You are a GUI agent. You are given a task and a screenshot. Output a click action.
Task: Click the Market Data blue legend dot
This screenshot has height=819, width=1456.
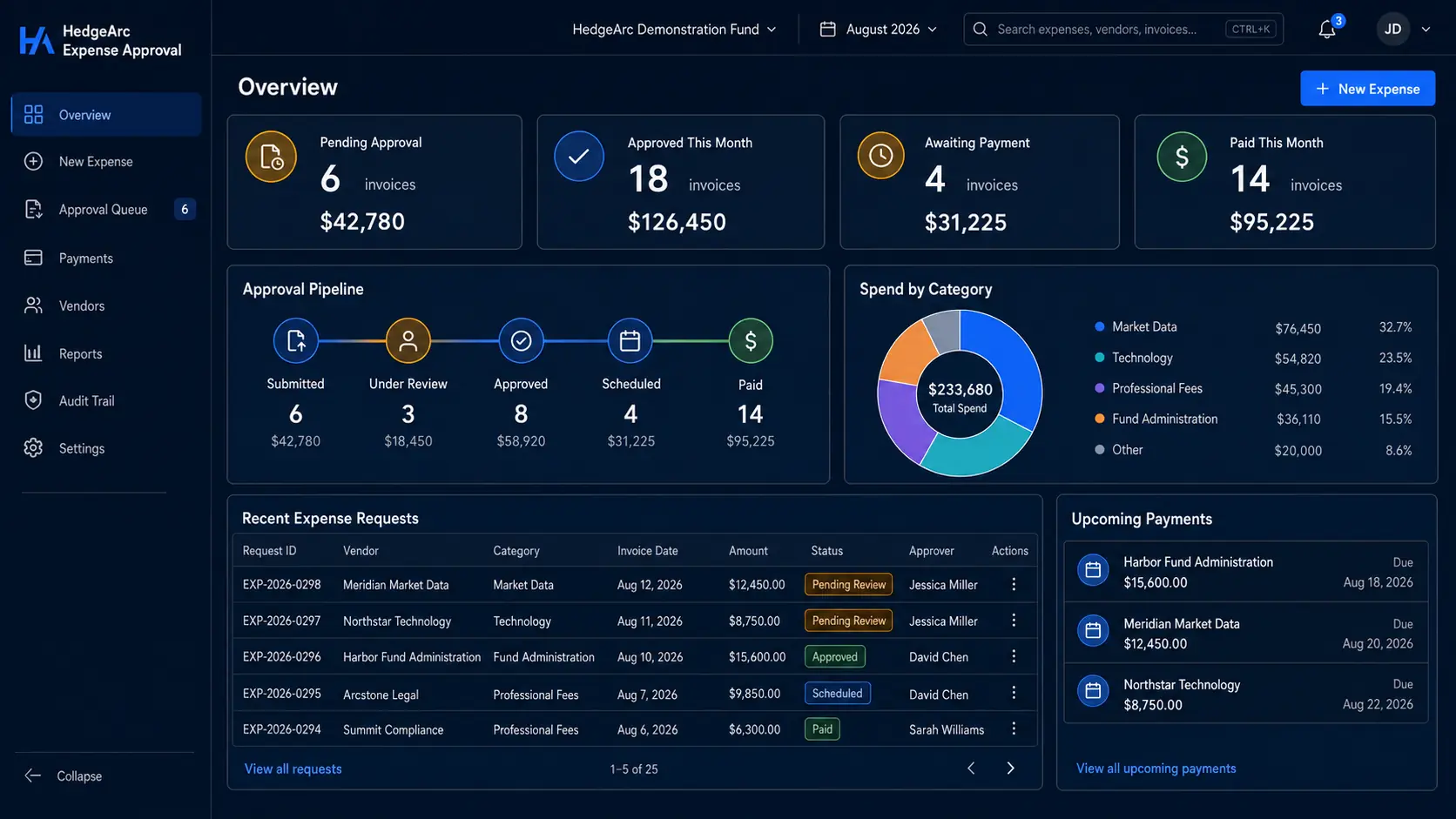(x=1099, y=326)
